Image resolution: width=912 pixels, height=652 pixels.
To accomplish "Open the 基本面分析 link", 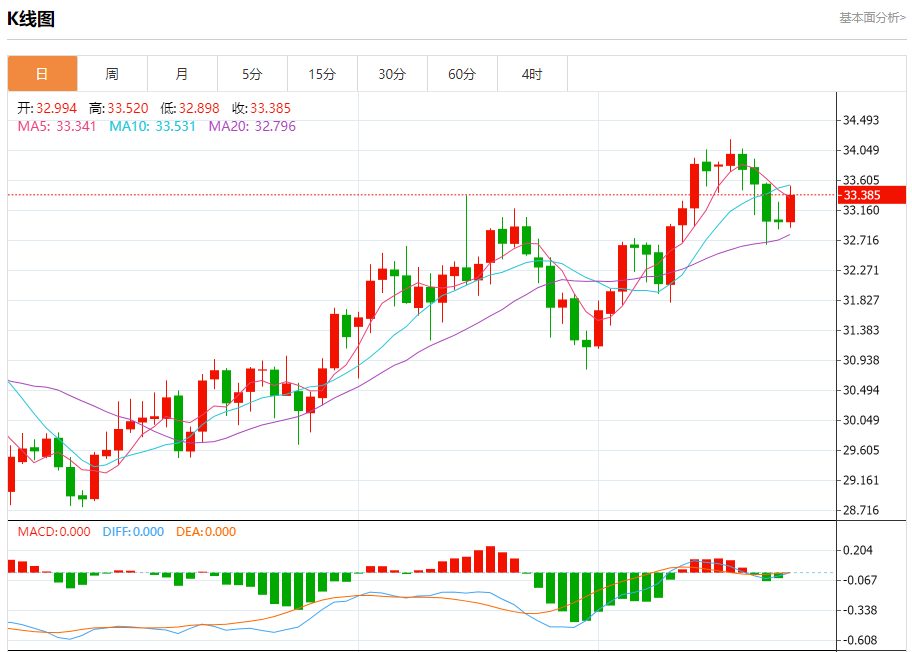I will (x=871, y=18).
